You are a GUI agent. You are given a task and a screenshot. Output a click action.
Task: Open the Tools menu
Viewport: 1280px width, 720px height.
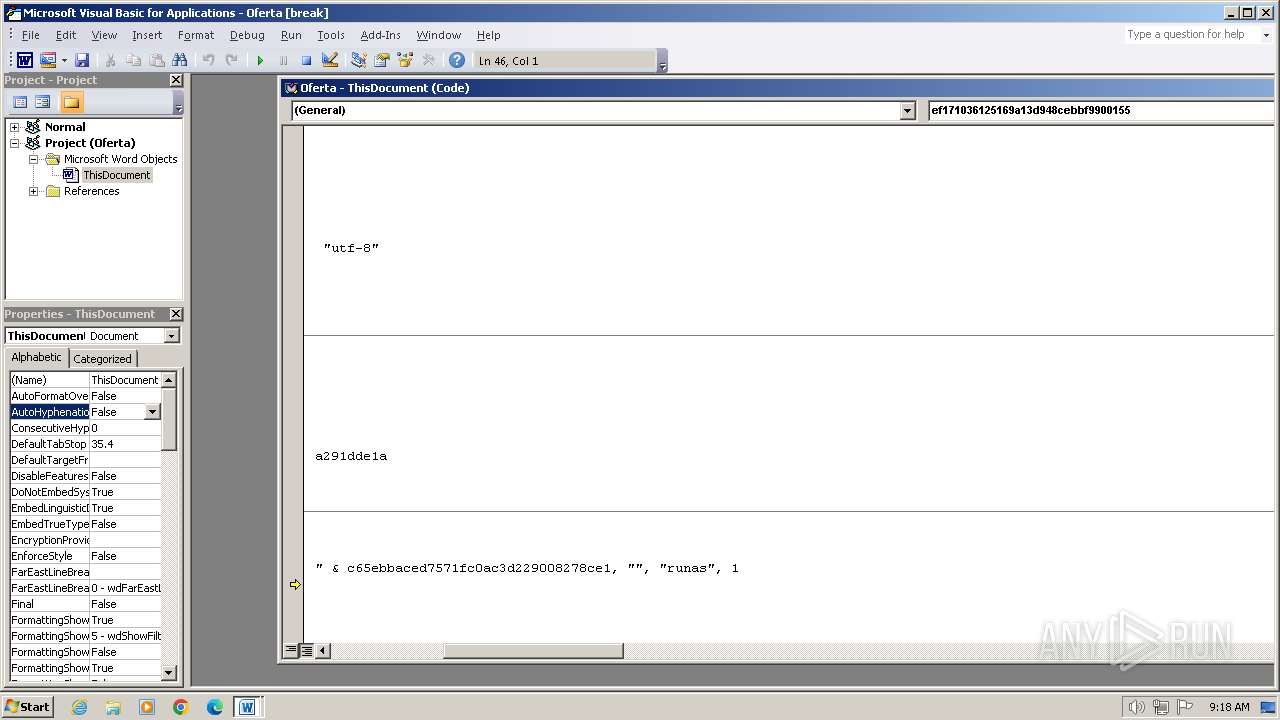tap(331, 35)
